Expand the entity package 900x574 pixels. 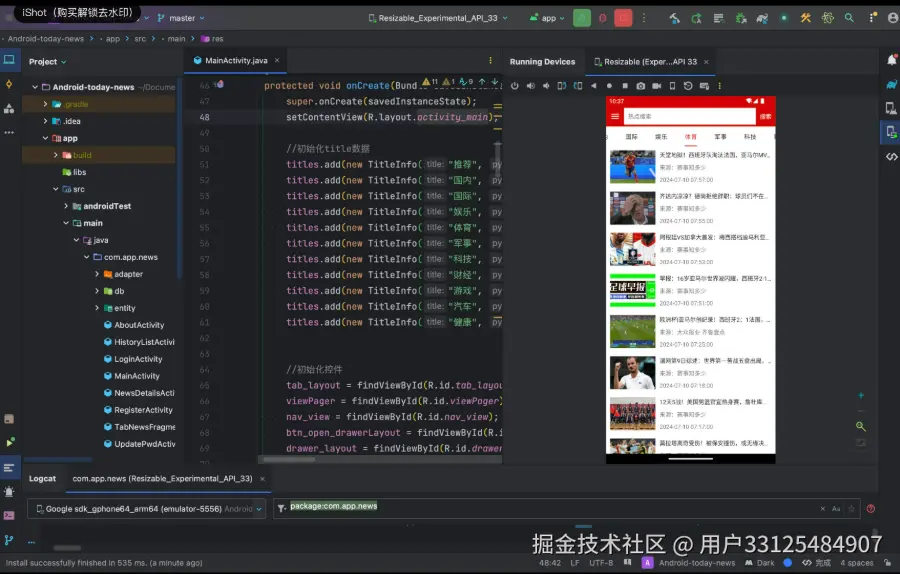point(96,308)
